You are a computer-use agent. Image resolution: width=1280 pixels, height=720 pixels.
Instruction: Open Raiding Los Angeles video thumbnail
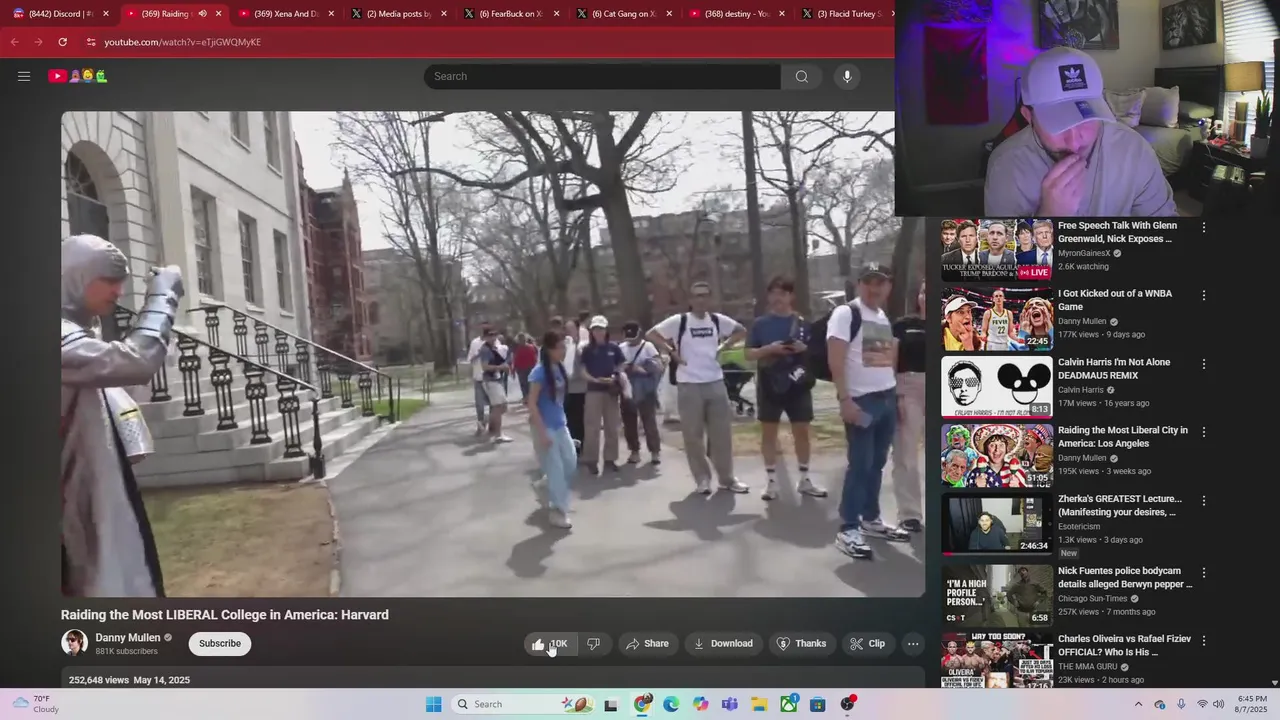996,455
